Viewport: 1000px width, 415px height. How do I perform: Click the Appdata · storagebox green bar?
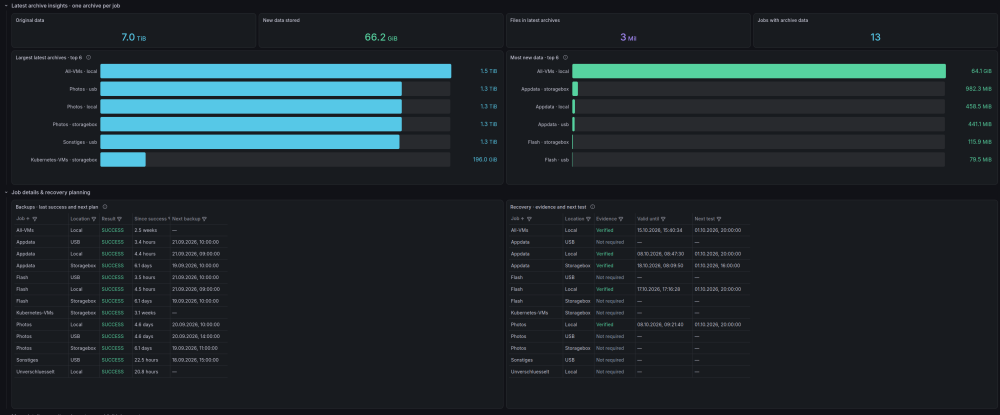tap(575, 89)
